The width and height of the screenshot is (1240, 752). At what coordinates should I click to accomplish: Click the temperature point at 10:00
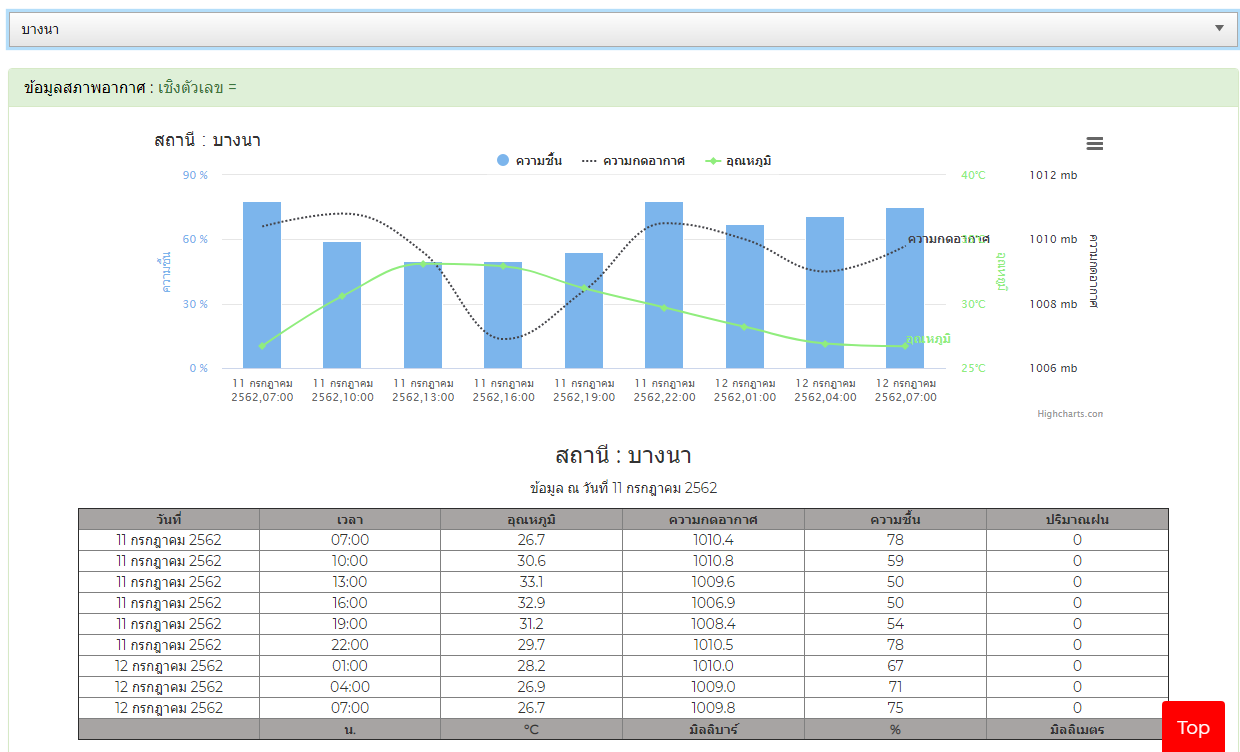point(342,296)
